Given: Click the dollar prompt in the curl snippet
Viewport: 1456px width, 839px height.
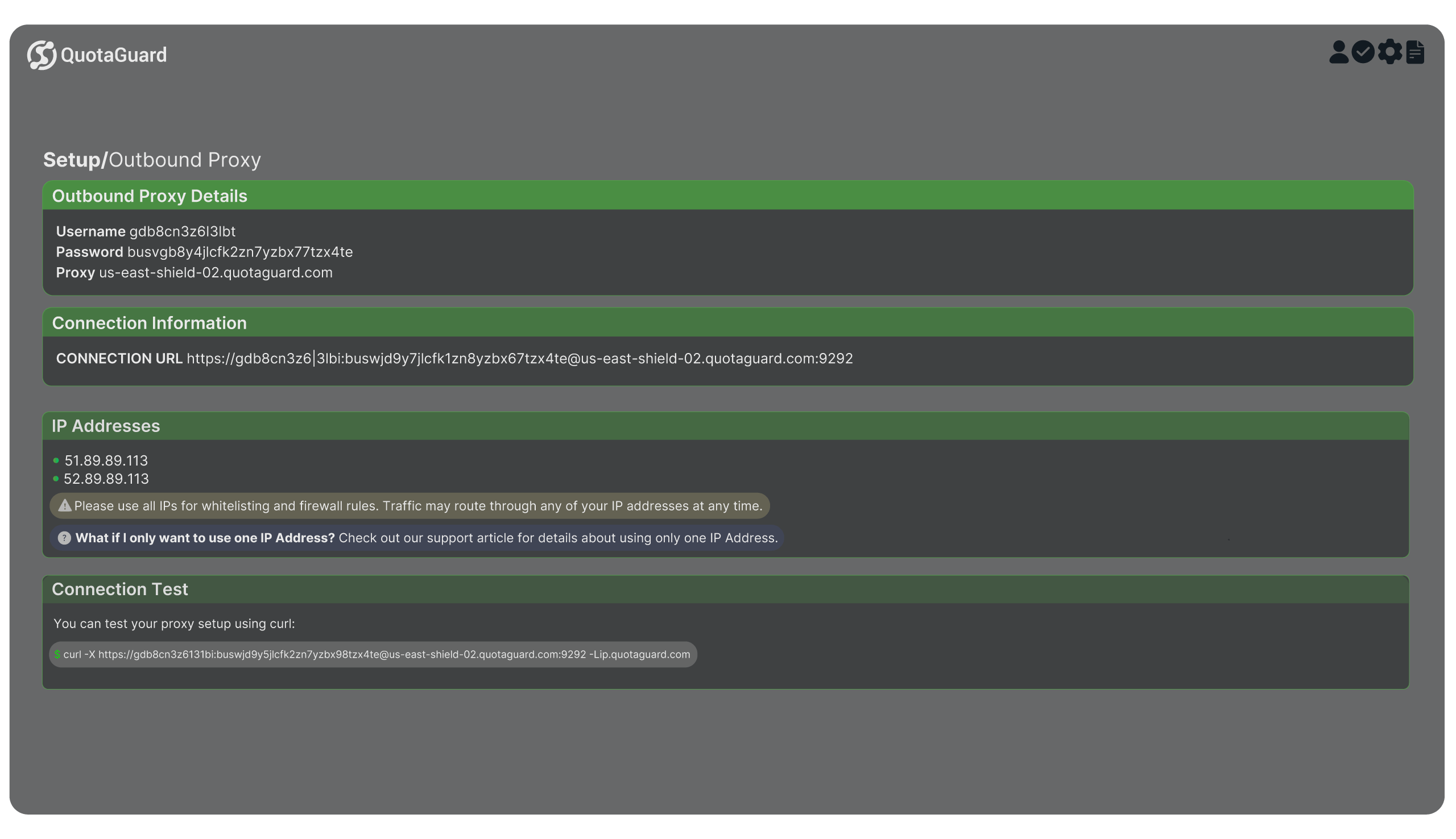Looking at the screenshot, I should (x=57, y=654).
